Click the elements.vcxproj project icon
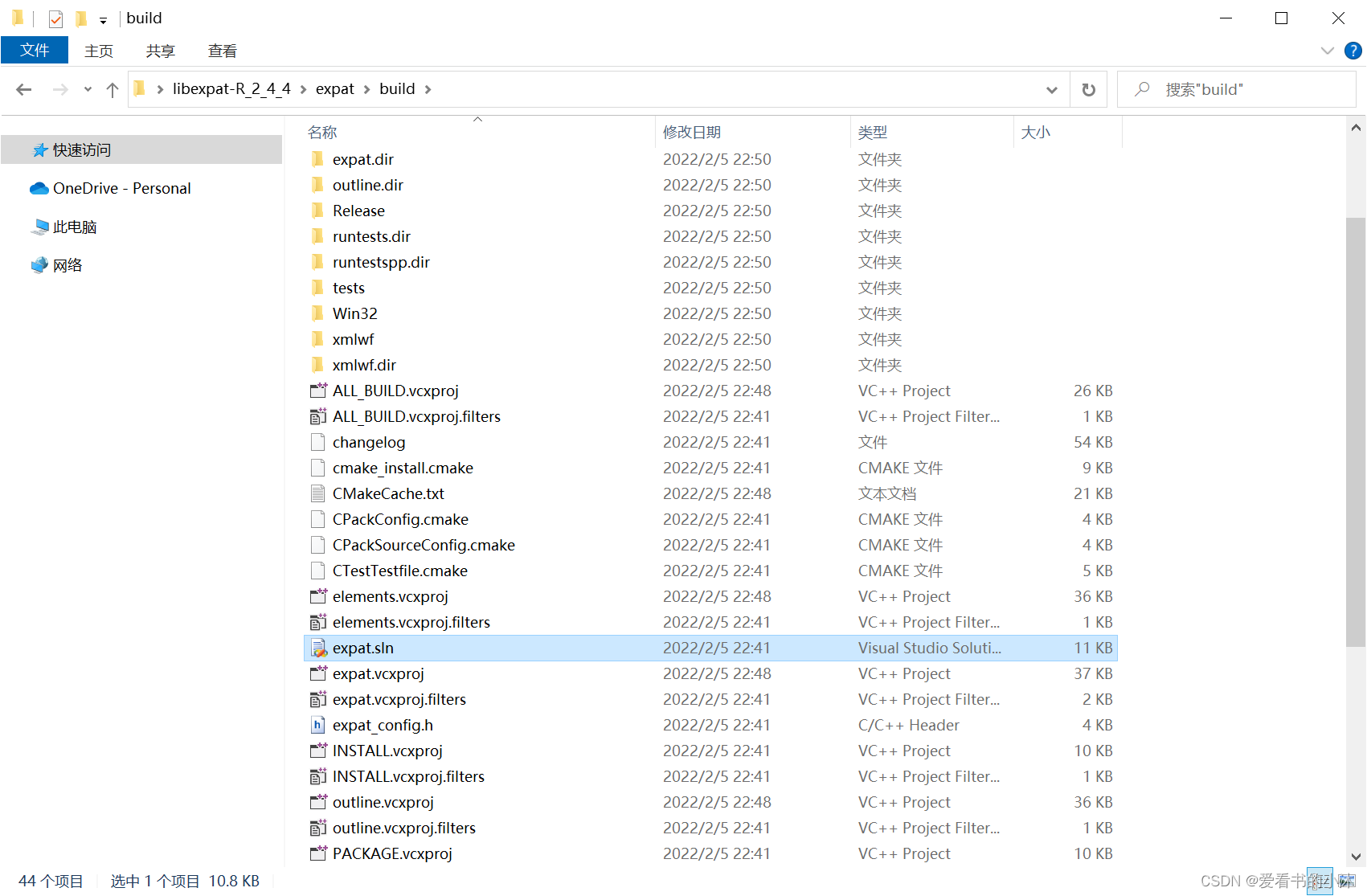 tap(318, 596)
